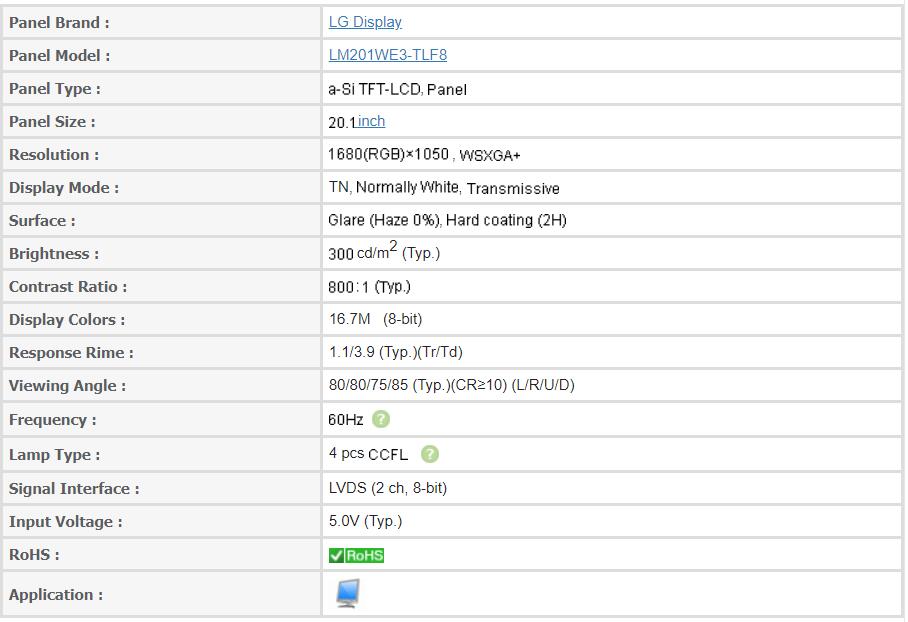
Task: Open the LG Display brand link
Action: [365, 22]
